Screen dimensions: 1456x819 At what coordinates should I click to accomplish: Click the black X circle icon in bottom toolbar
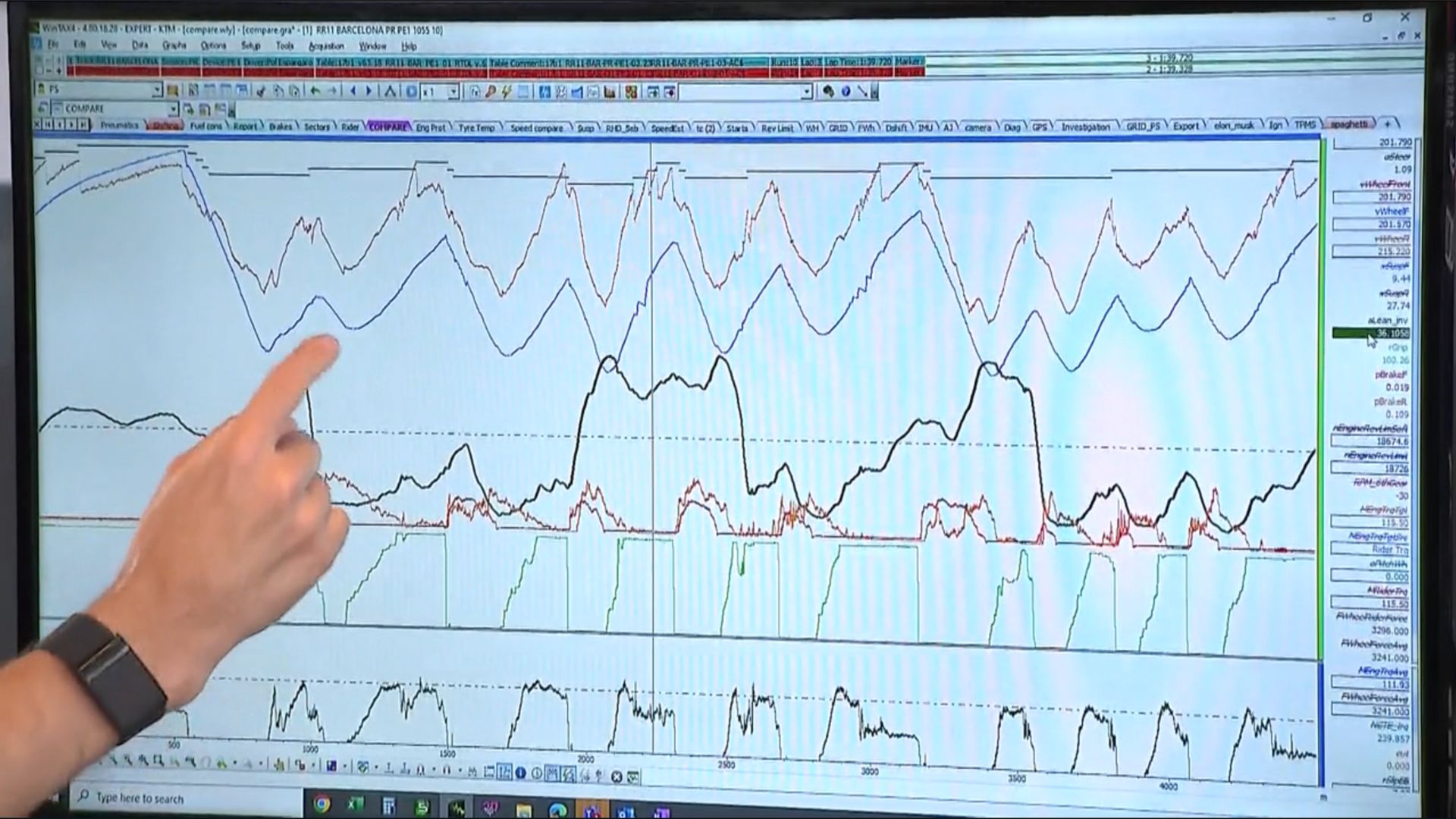tap(617, 776)
